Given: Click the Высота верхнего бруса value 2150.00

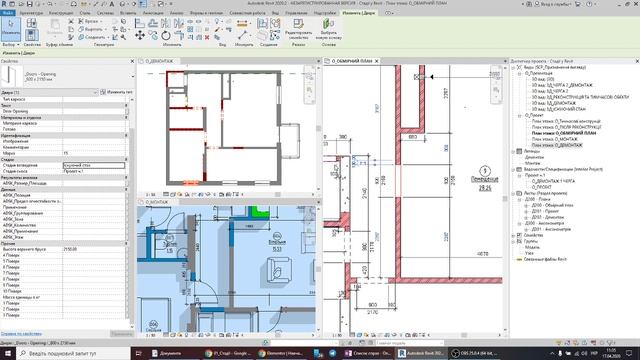Looking at the screenshot, I should 94,249.
